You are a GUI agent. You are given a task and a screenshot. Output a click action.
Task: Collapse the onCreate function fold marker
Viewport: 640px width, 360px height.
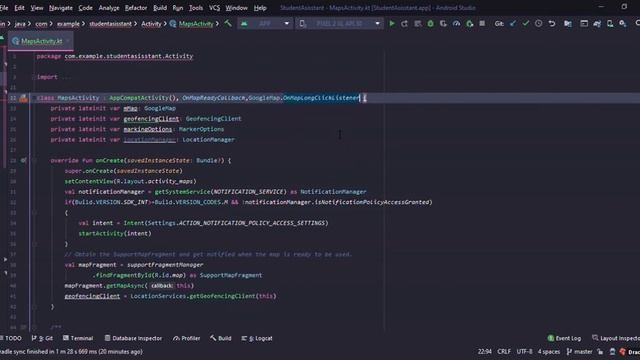34,160
